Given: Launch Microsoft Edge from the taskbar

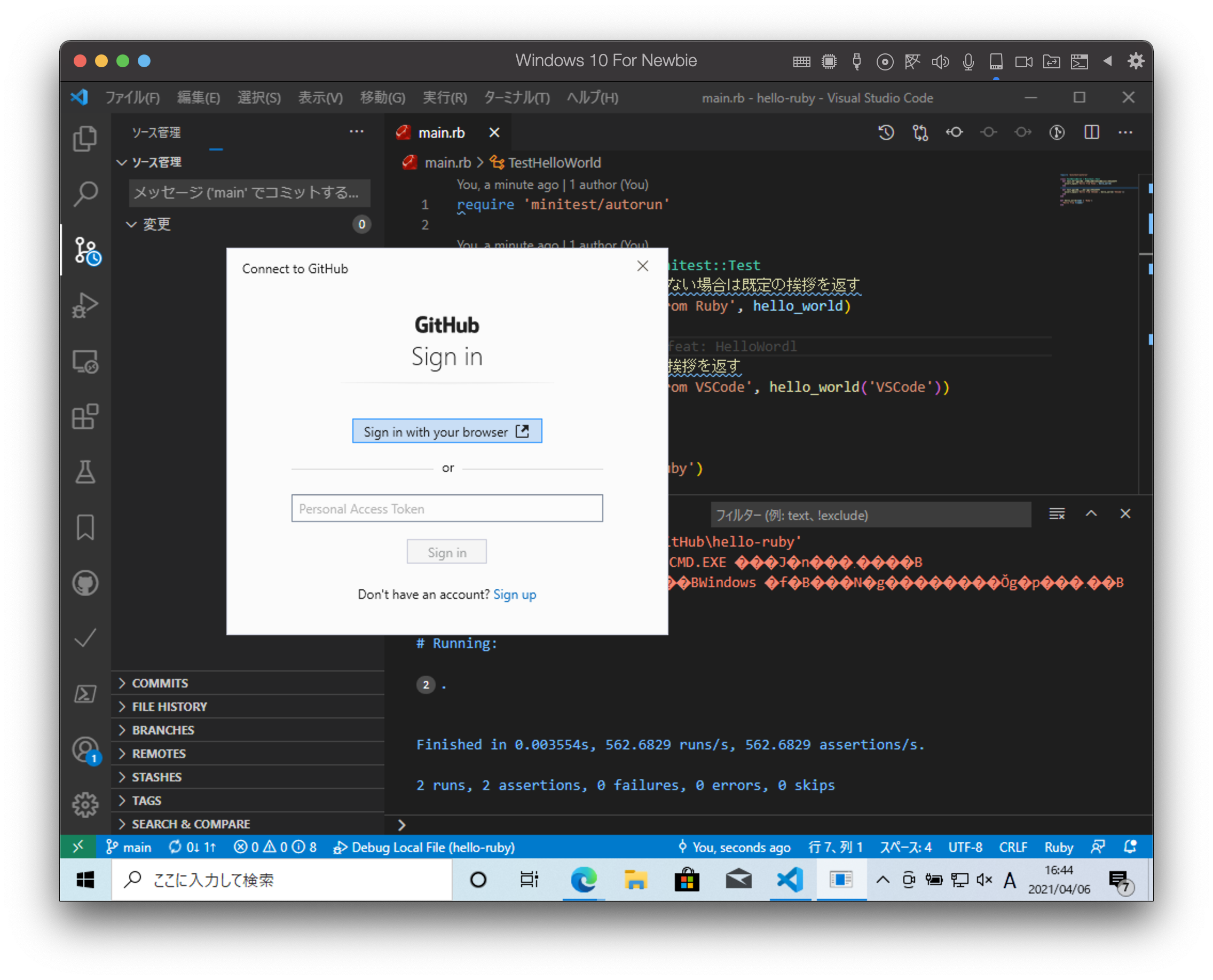Looking at the screenshot, I should (584, 880).
